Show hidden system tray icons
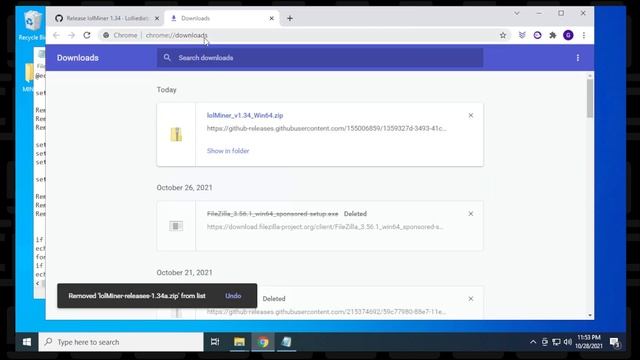The width and height of the screenshot is (640, 360). coord(533,342)
